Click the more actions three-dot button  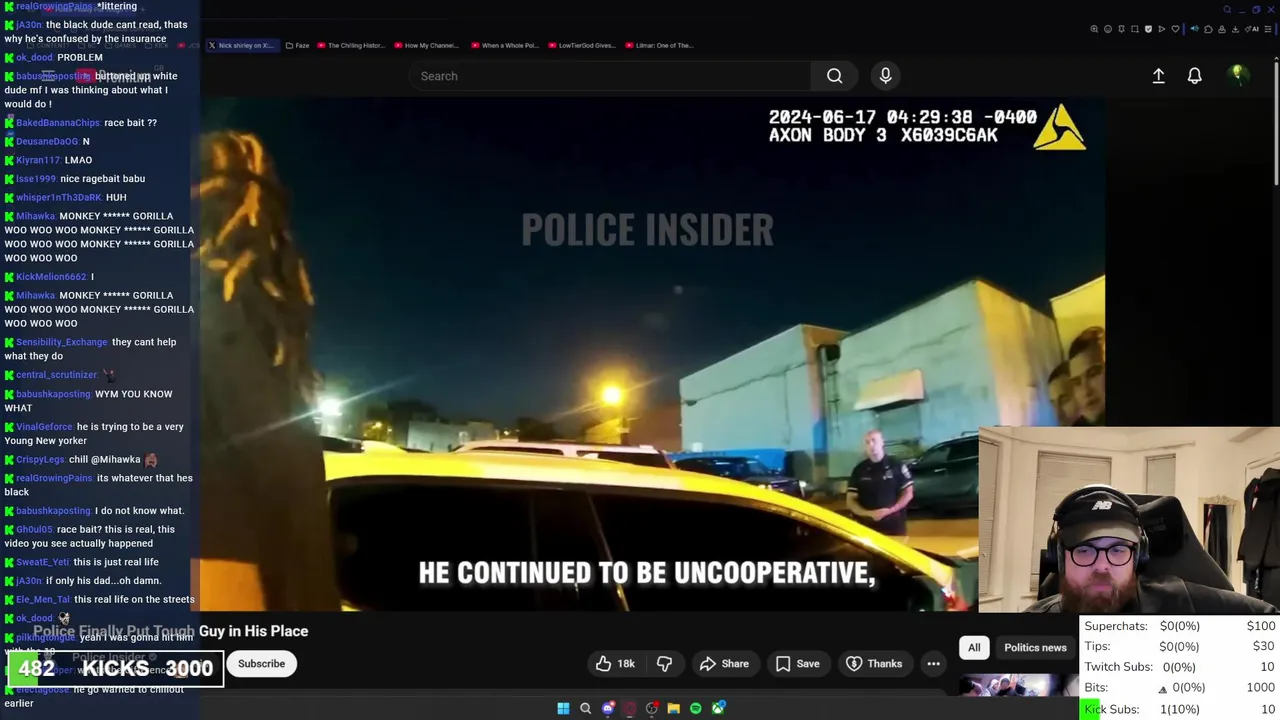(933, 664)
